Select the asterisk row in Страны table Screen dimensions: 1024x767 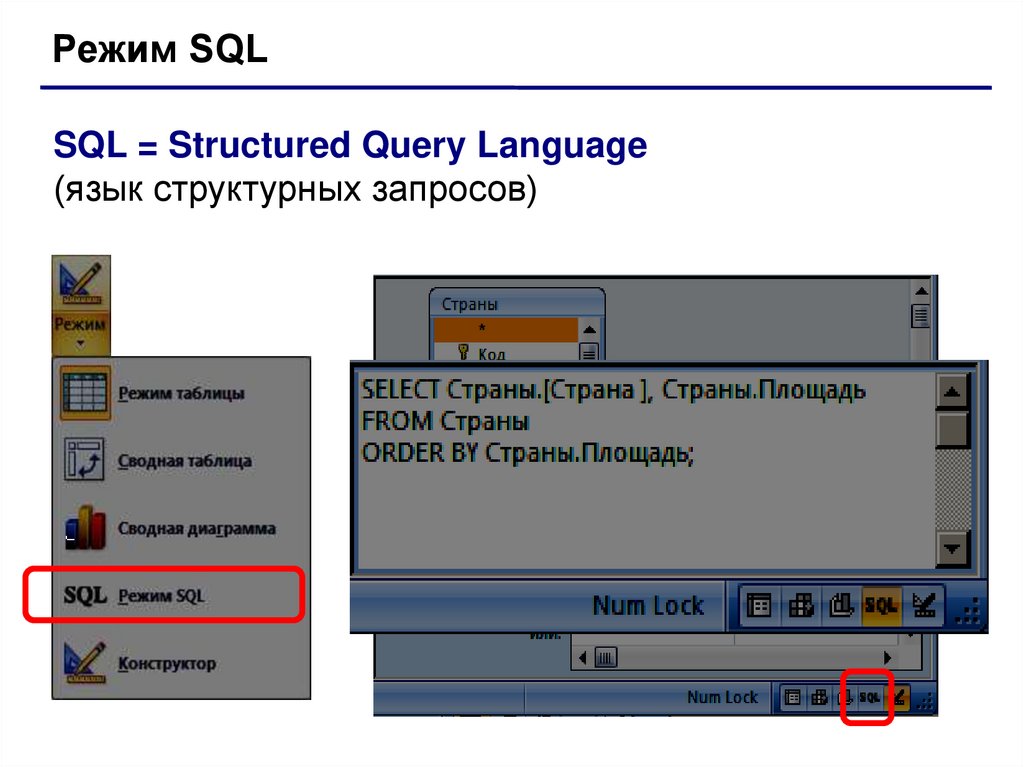coord(505,329)
